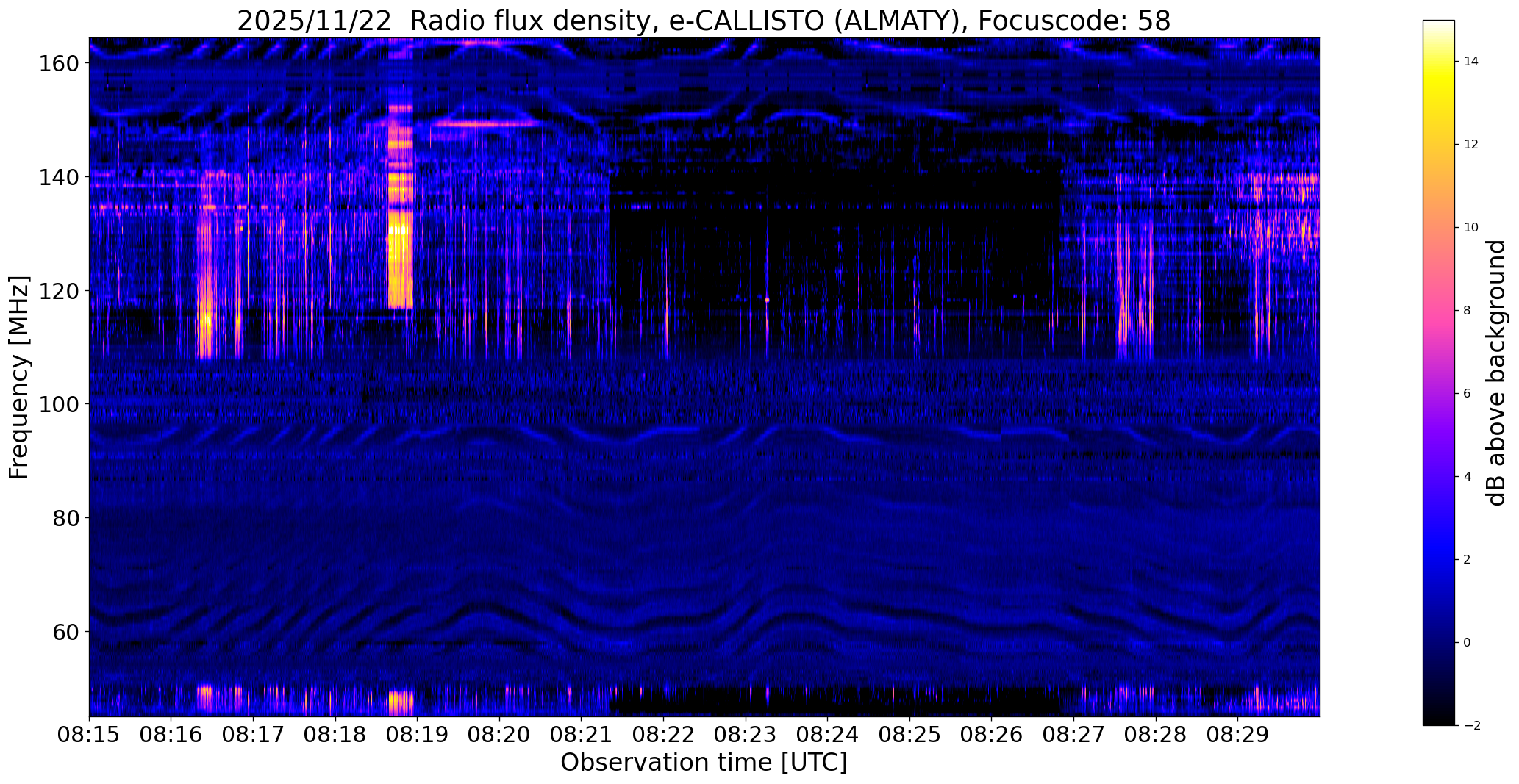This screenshot has width=1519, height=784.
Task: Click the 'Frequency [MHz]' axis label
Action: coord(19,377)
